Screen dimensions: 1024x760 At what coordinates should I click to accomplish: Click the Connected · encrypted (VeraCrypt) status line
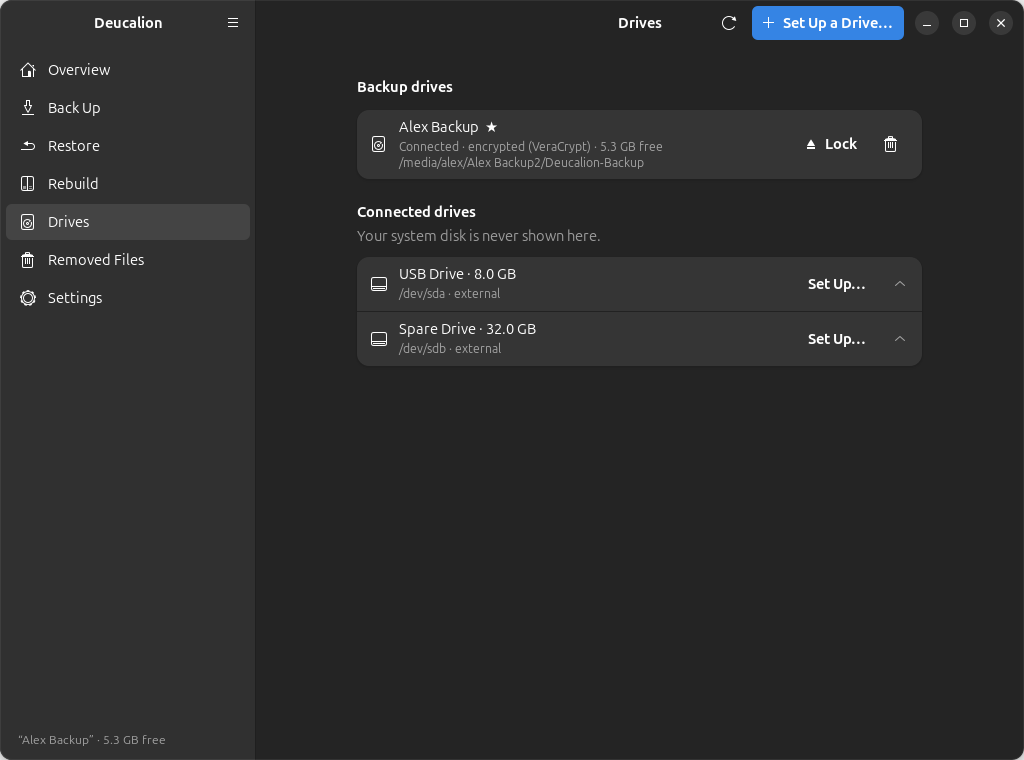point(531,147)
